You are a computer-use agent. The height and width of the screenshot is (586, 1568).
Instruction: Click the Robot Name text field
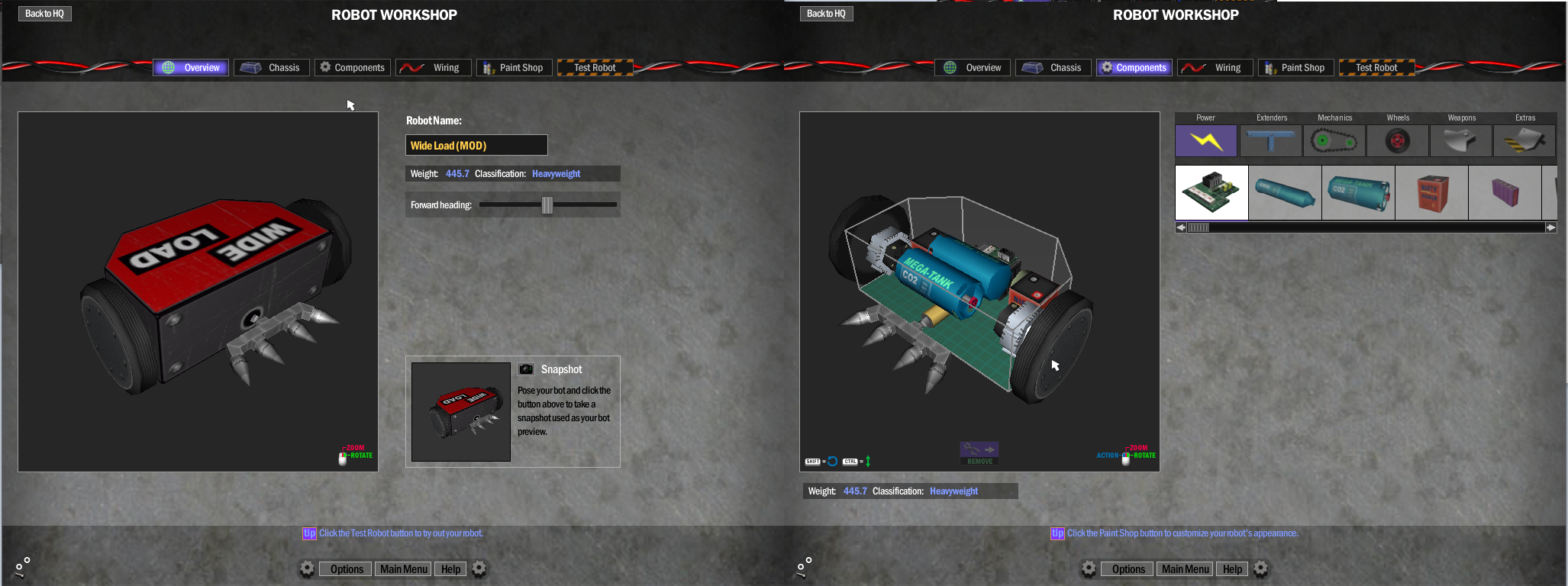click(476, 145)
